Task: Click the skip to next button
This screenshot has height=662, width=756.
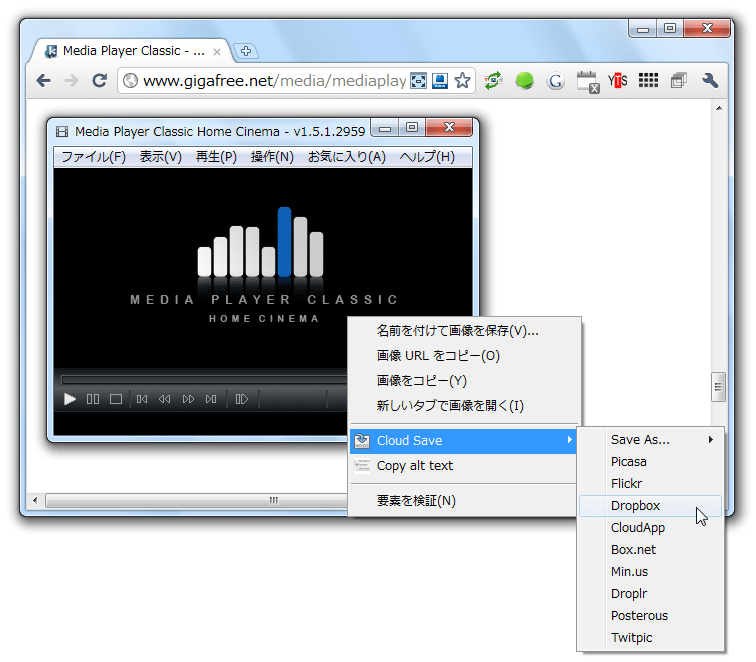Action: click(211, 399)
